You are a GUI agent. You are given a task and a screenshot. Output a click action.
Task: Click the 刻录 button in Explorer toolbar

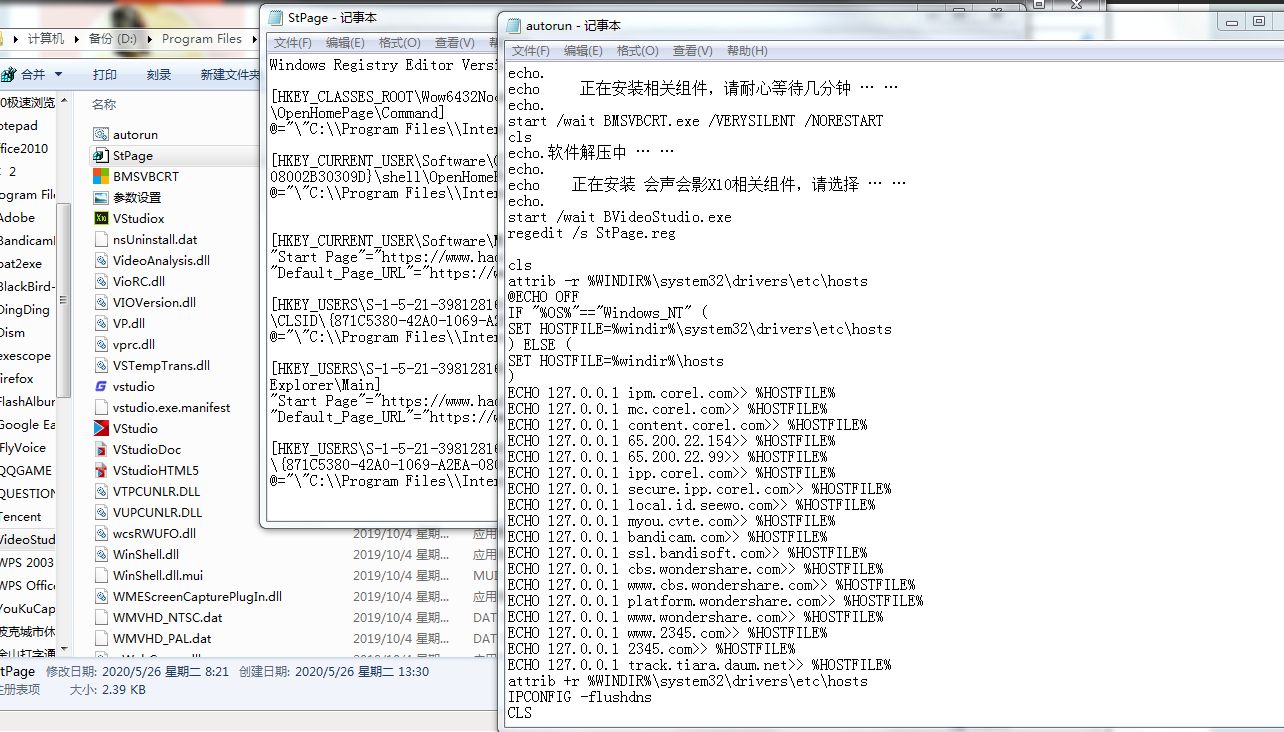(159, 75)
